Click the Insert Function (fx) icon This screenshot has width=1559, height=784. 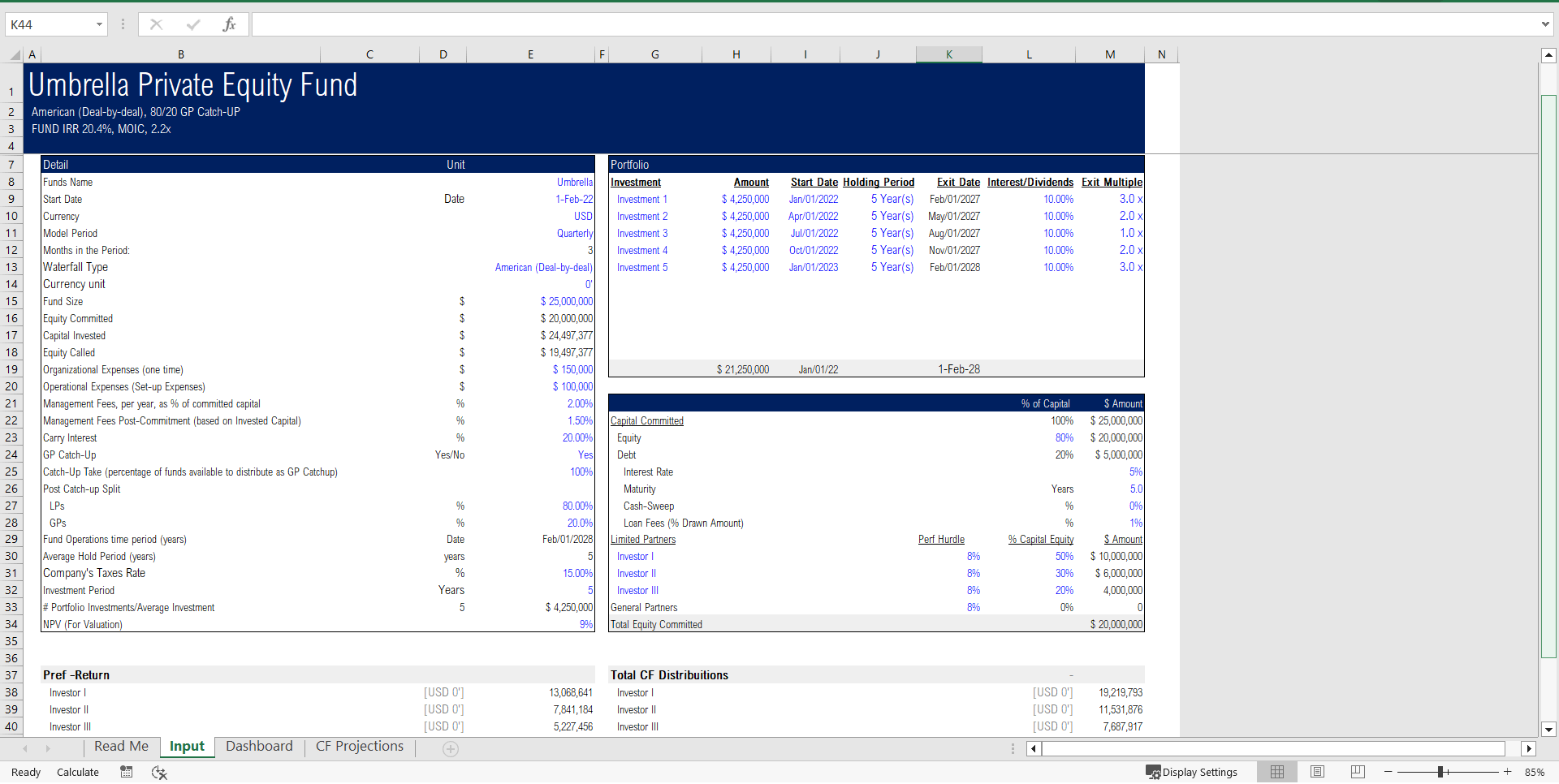pyautogui.click(x=230, y=24)
